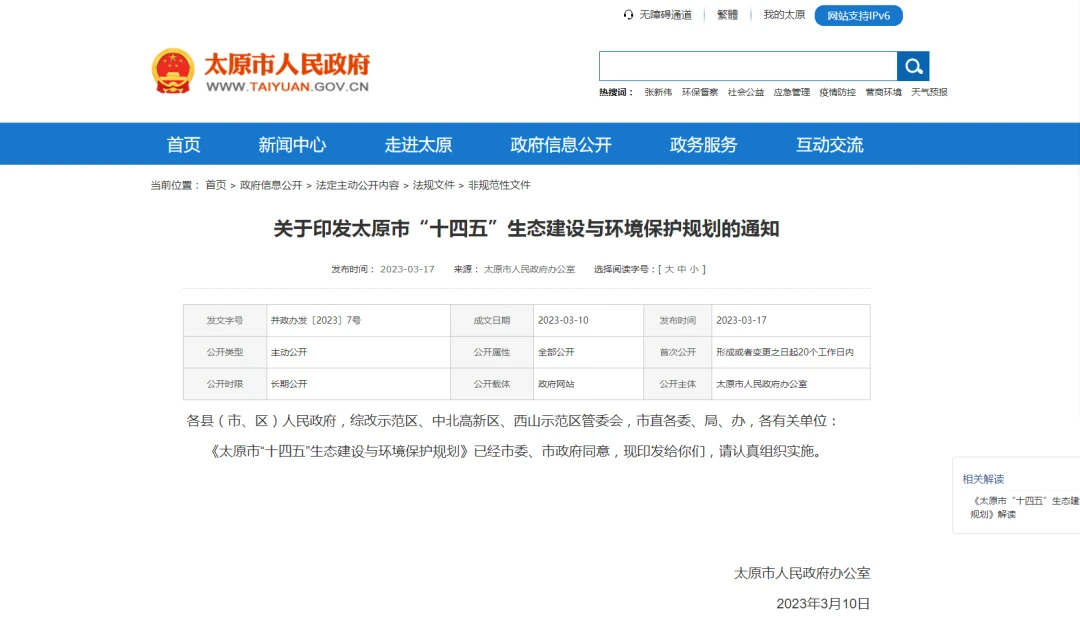1080x620 pixels.
Task: Focus the site search input field
Action: click(747, 67)
